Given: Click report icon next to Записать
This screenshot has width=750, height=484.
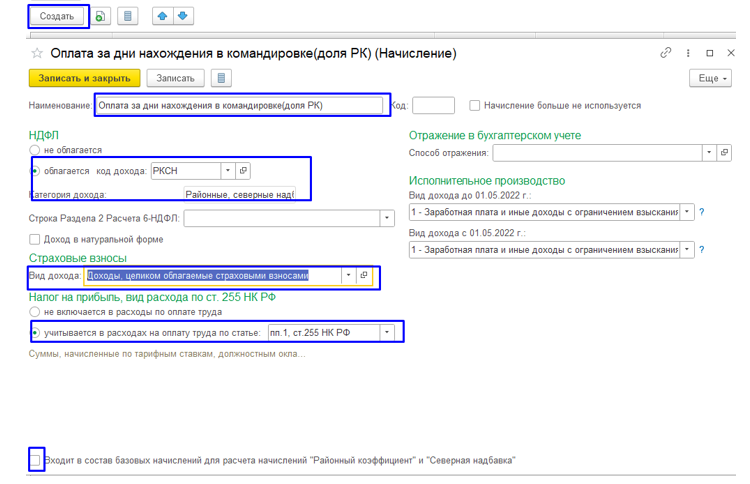Looking at the screenshot, I should (221, 78).
